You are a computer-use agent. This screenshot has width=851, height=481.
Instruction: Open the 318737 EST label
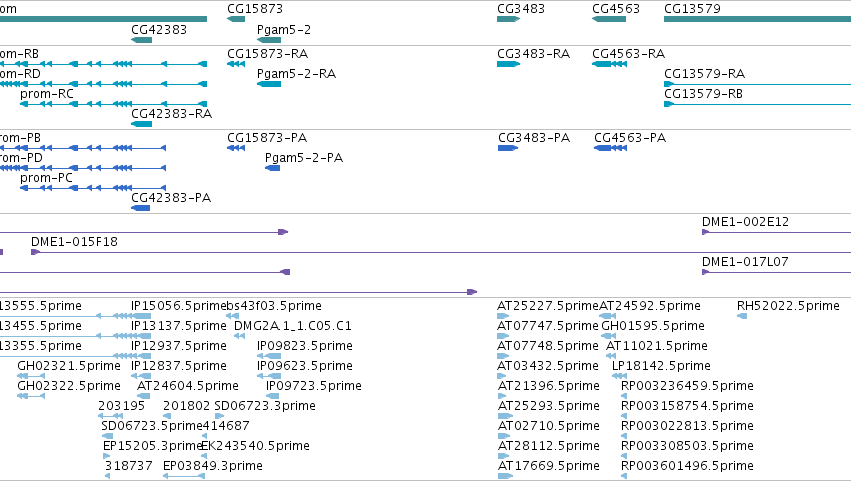(129, 467)
